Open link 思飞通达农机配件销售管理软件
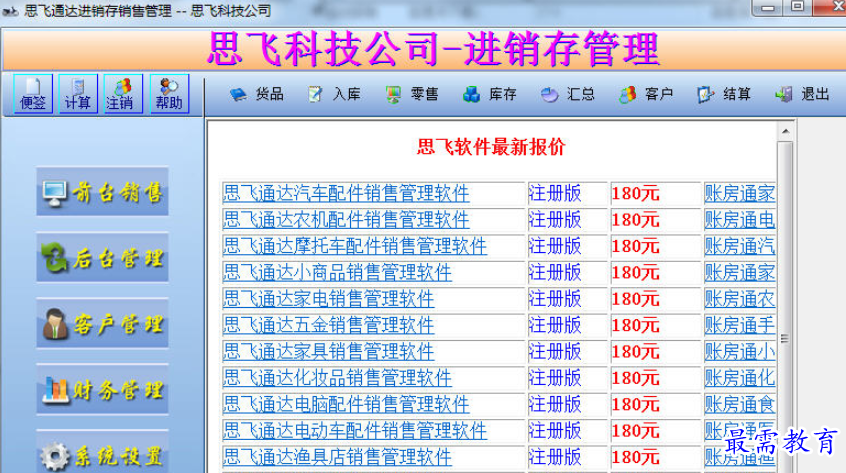 [x=346, y=220]
